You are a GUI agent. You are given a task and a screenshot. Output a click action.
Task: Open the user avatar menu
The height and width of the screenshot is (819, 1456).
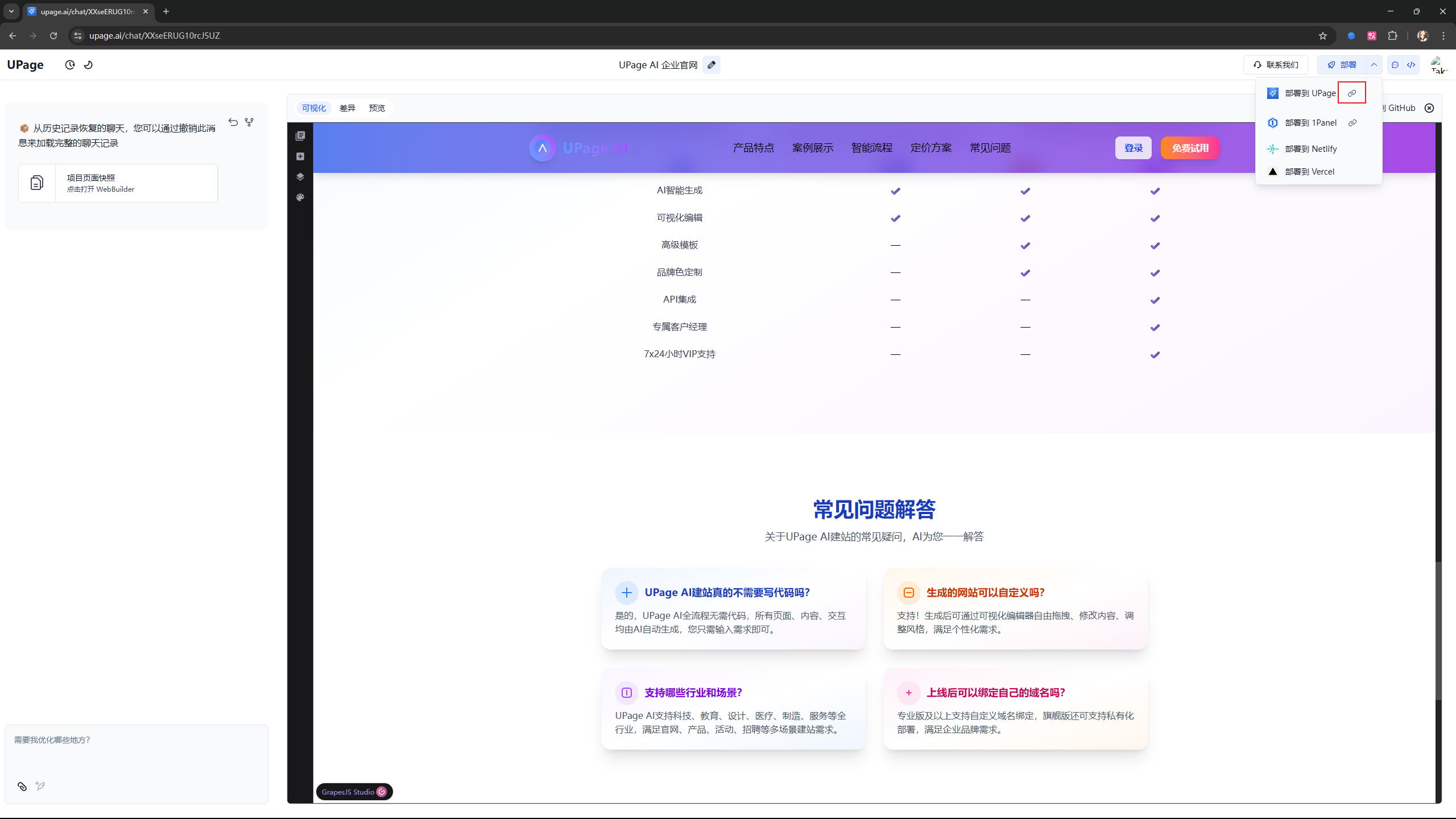[1438, 65]
